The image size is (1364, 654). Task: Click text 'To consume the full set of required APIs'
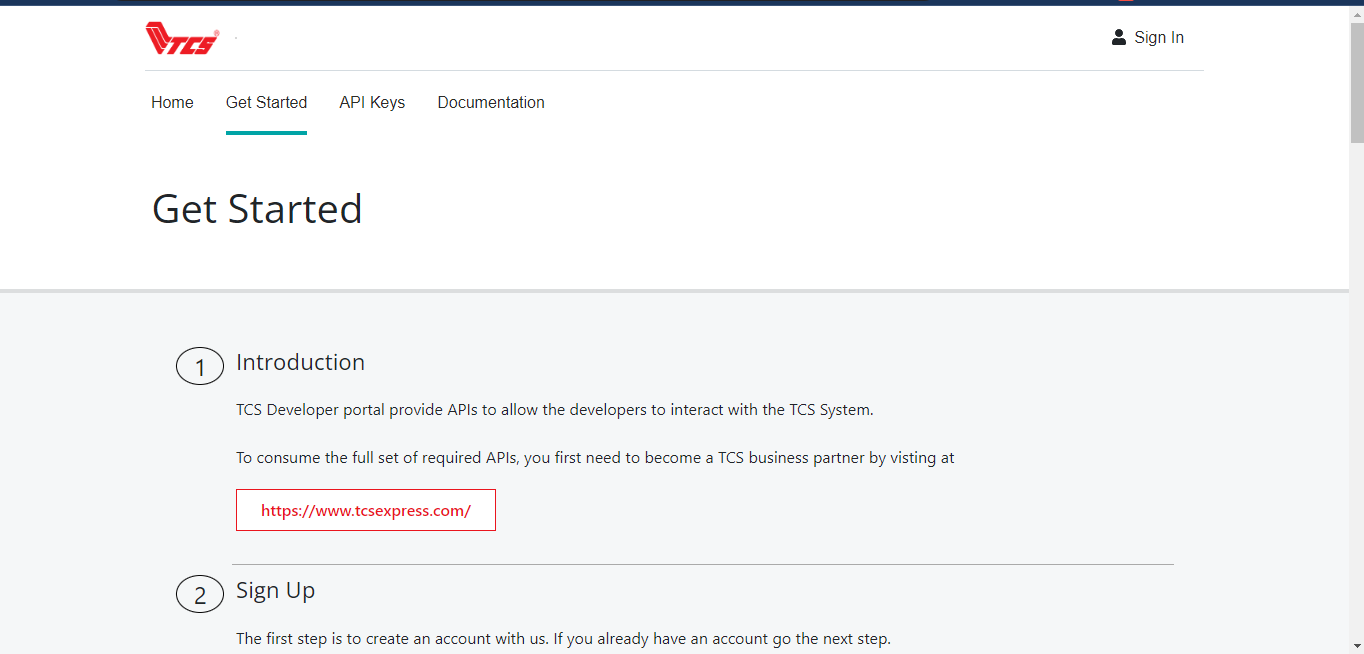(x=377, y=458)
